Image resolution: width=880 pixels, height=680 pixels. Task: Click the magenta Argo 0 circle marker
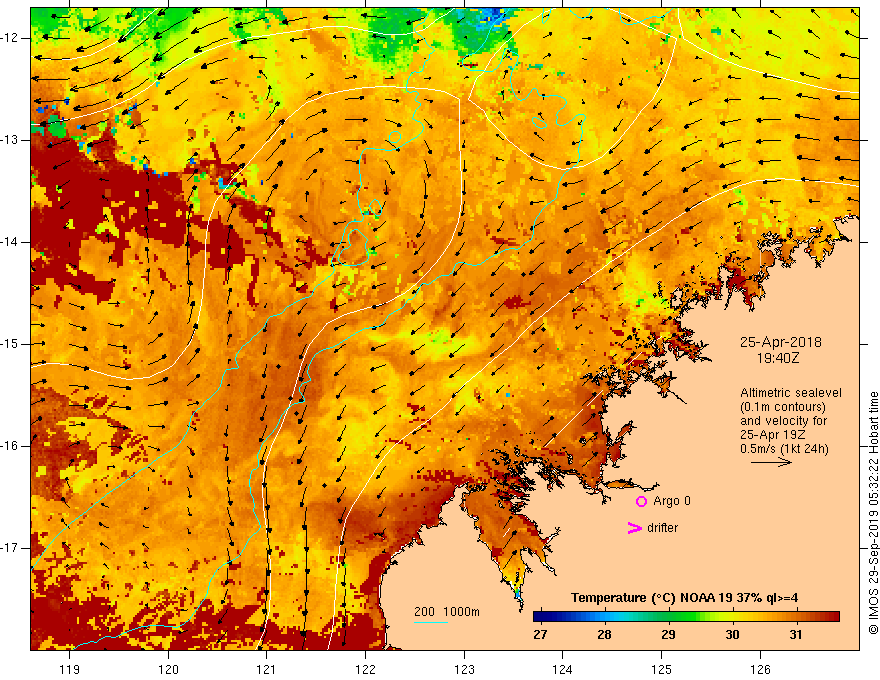point(641,502)
